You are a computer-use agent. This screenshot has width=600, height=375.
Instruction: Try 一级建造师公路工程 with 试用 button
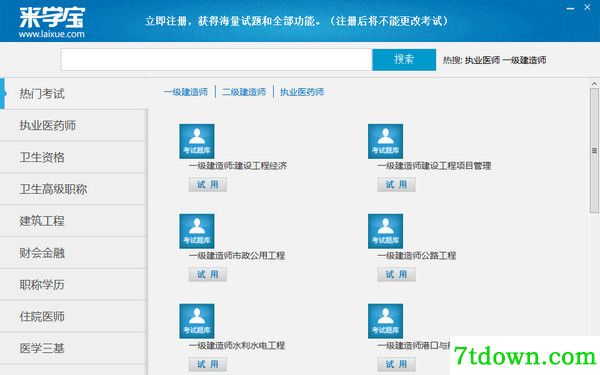pos(396,274)
